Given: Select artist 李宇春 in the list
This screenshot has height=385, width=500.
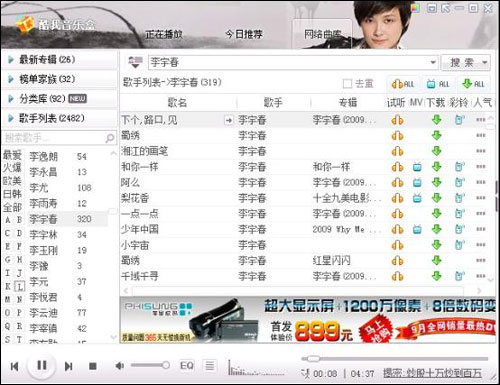Looking at the screenshot, I should (x=68, y=219).
